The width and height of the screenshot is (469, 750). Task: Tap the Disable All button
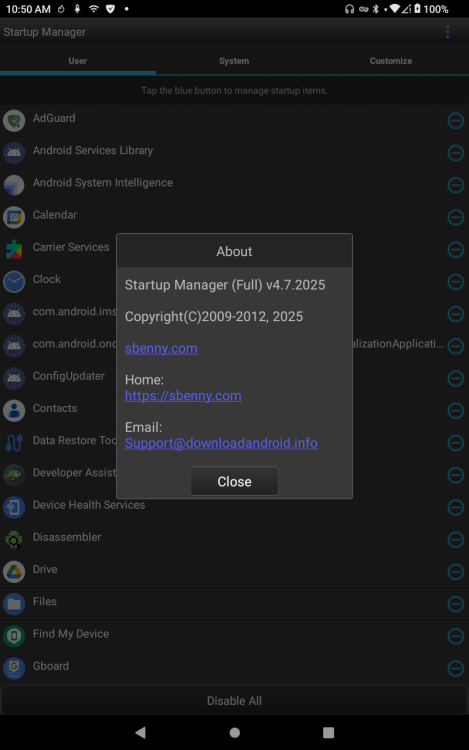point(234,701)
